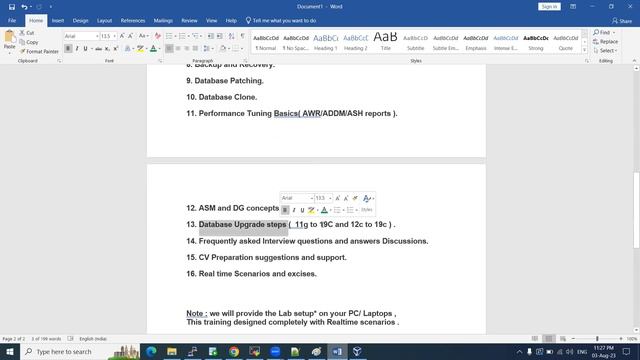Toggle paragraph marks with the Show/Hide ¶ icon

242,36
